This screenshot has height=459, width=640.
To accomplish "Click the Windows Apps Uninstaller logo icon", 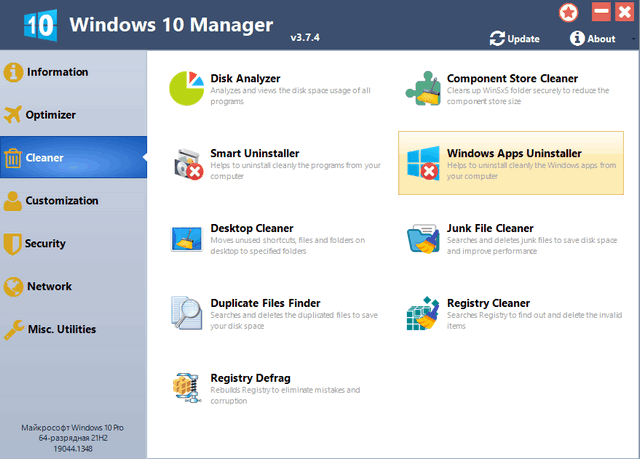I will pyautogui.click(x=423, y=163).
